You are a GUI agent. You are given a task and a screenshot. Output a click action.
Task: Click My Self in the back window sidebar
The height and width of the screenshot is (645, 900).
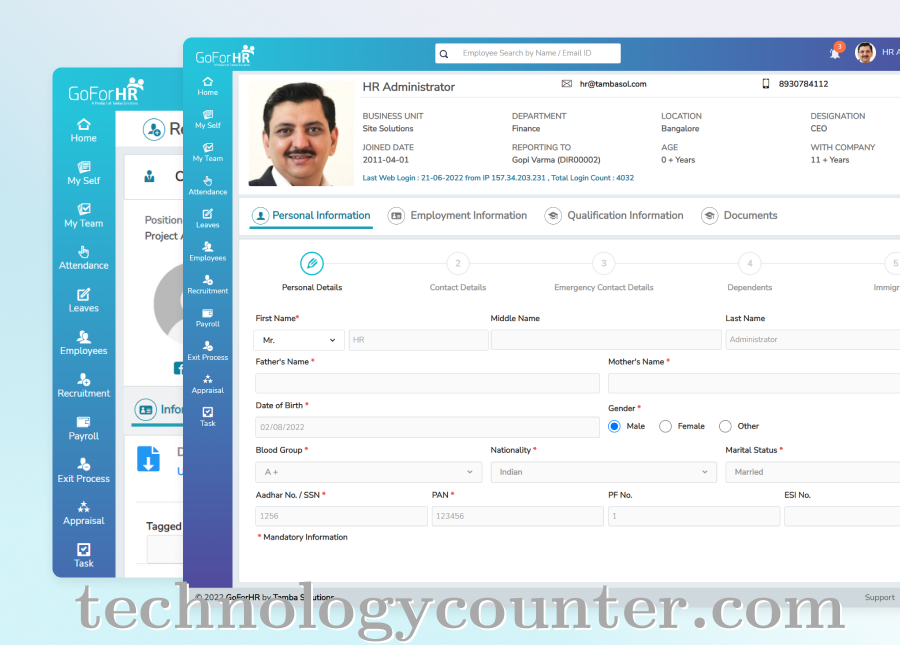(84, 173)
